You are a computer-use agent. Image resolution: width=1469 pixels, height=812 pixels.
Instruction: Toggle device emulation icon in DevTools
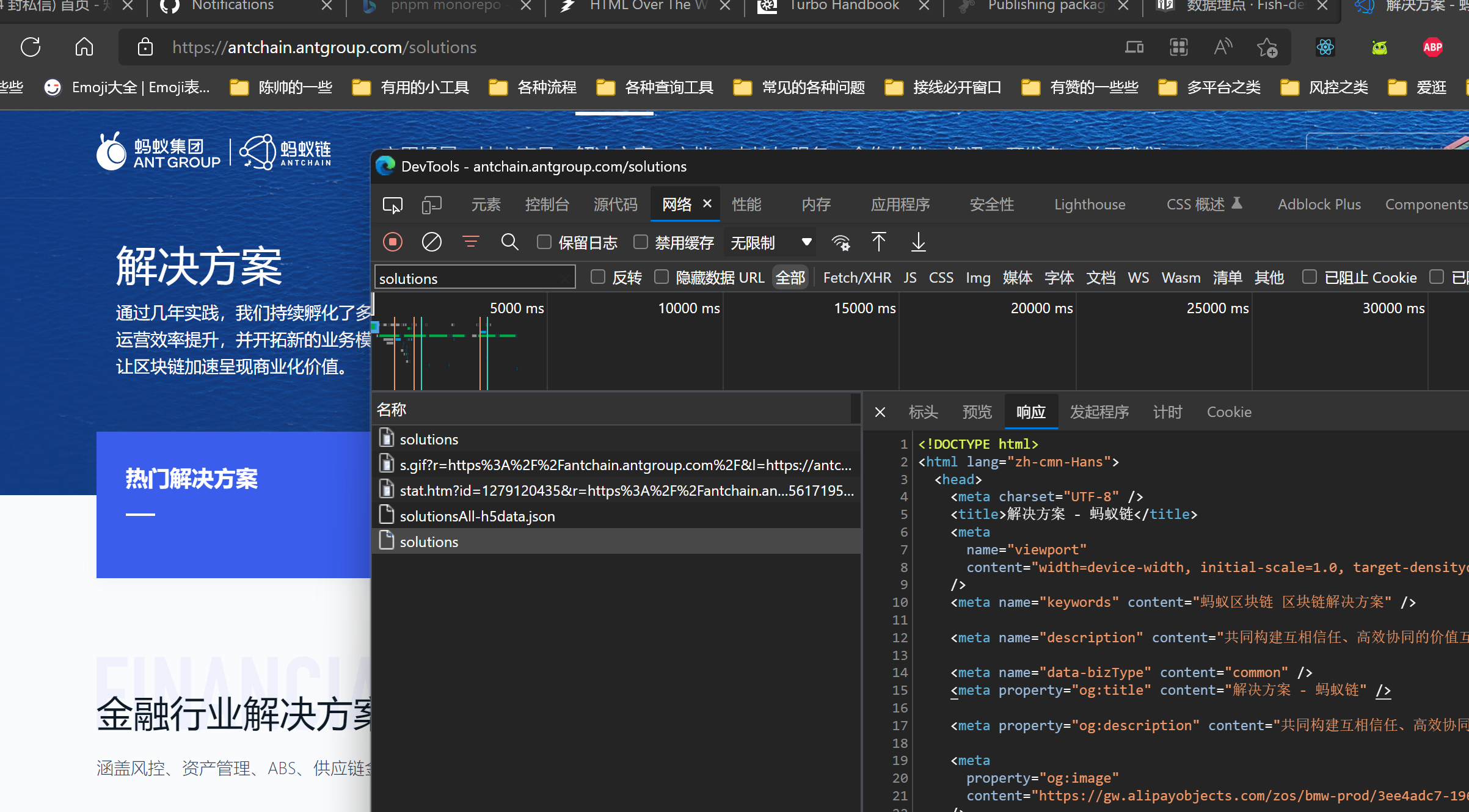(431, 205)
